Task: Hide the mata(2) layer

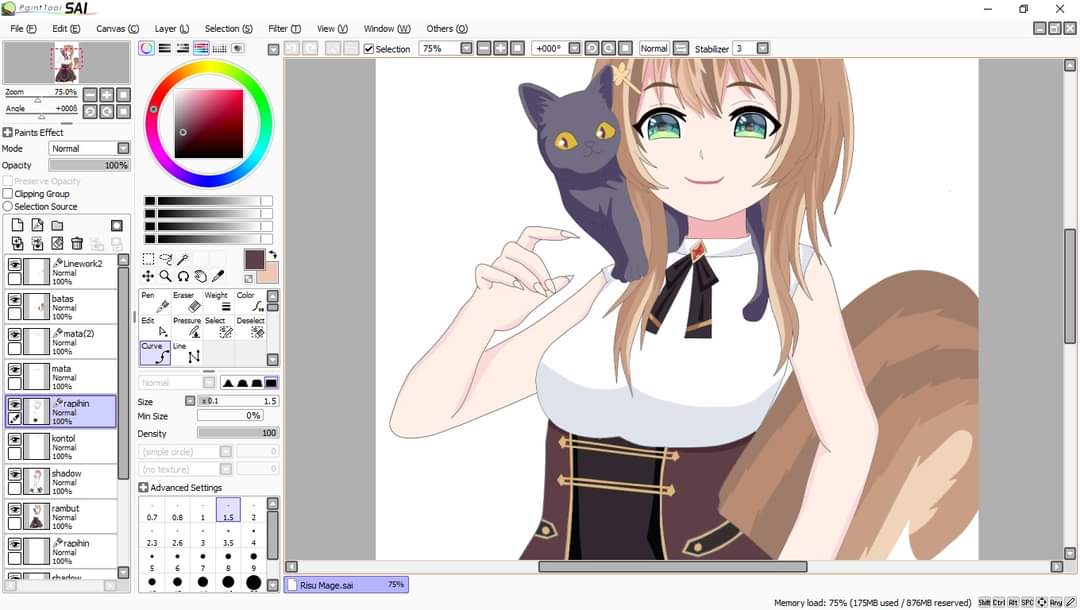Action: (14, 334)
